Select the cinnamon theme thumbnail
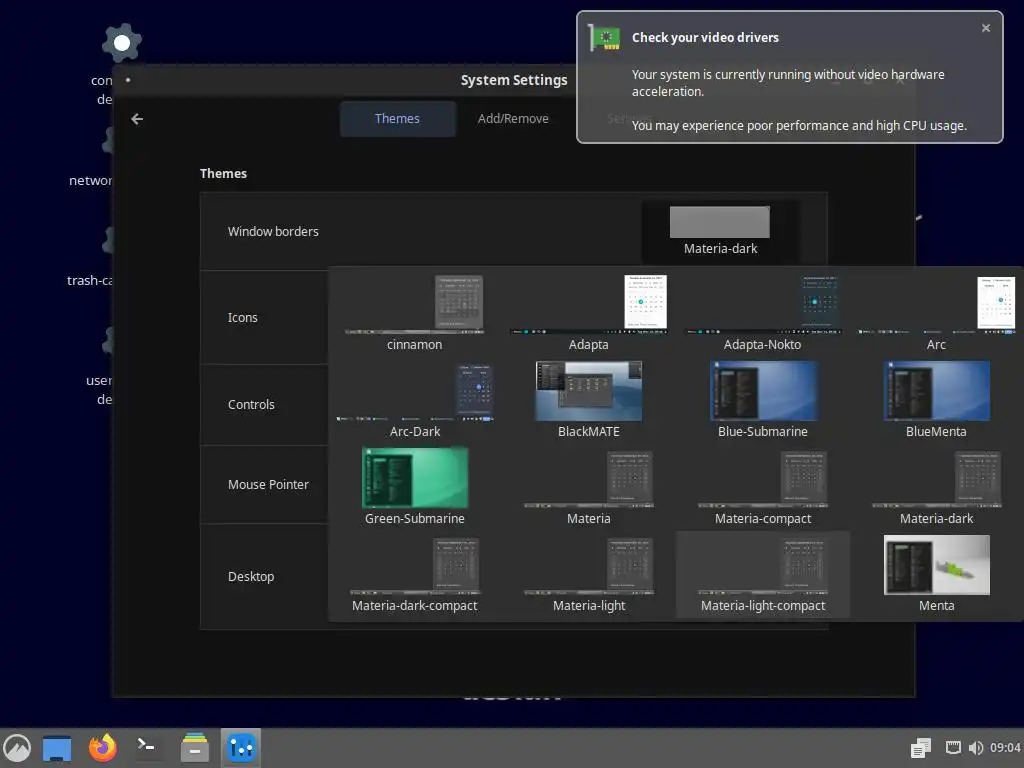1024x768 pixels. tap(415, 313)
